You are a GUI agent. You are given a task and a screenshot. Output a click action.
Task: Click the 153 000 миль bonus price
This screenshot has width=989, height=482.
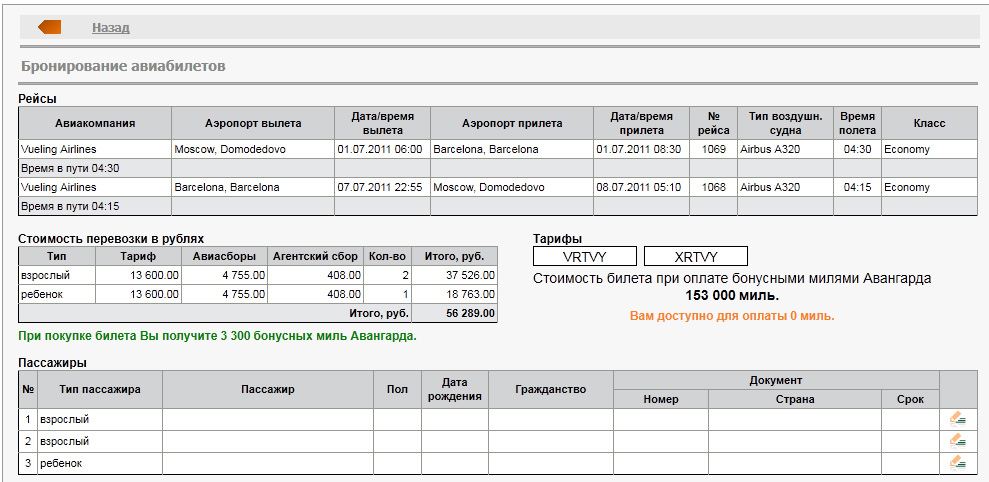point(732,296)
